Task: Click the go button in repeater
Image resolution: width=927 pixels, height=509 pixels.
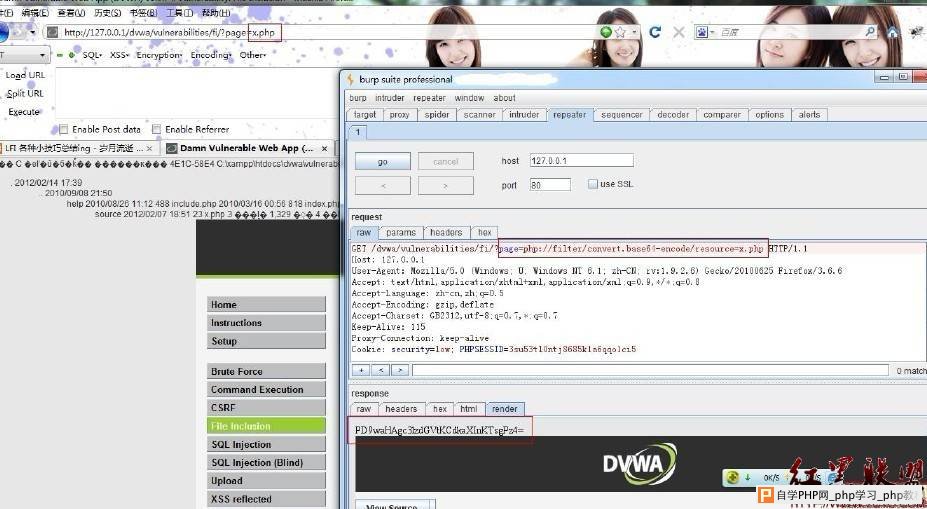Action: point(383,161)
